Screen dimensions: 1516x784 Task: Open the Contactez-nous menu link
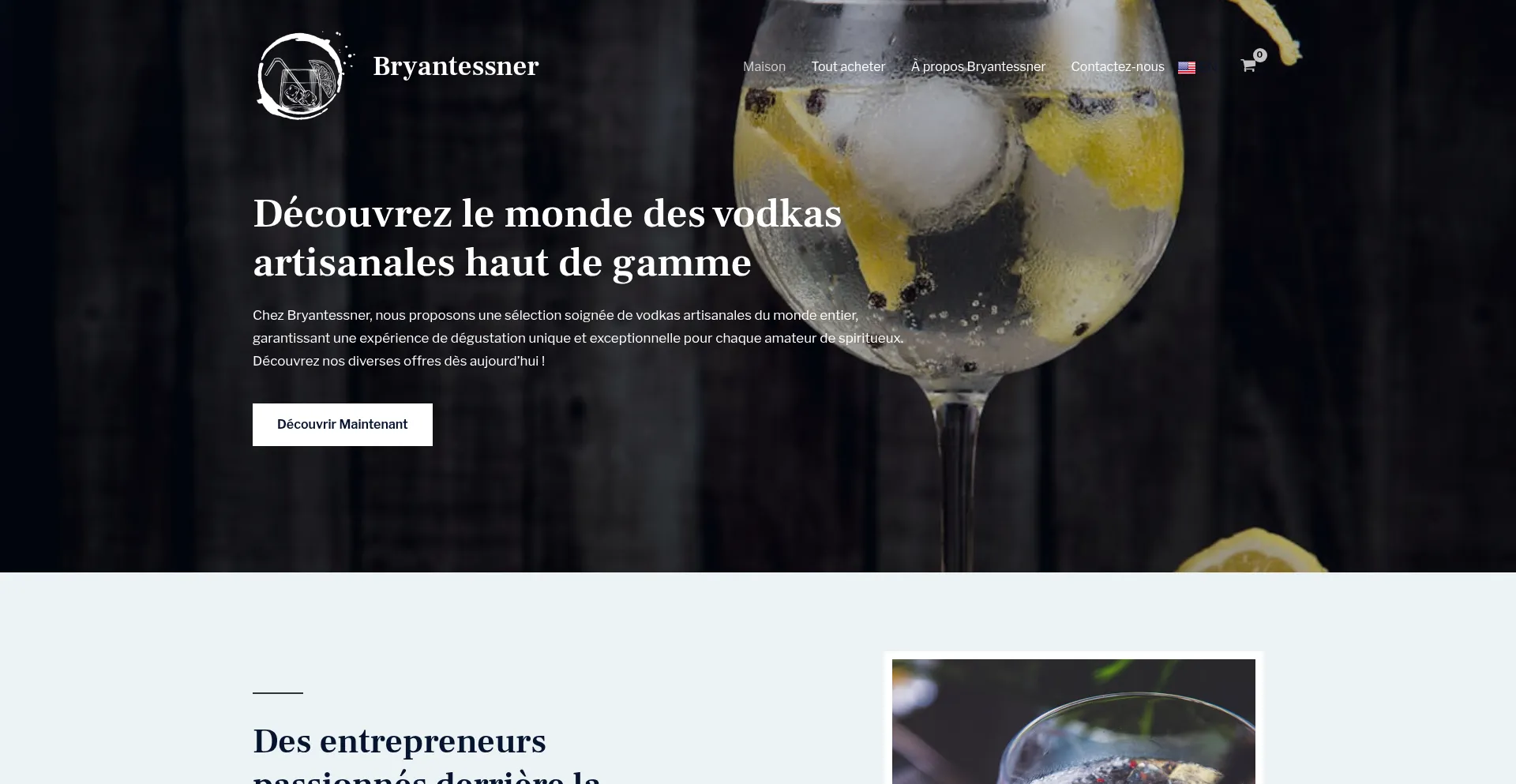[1117, 67]
